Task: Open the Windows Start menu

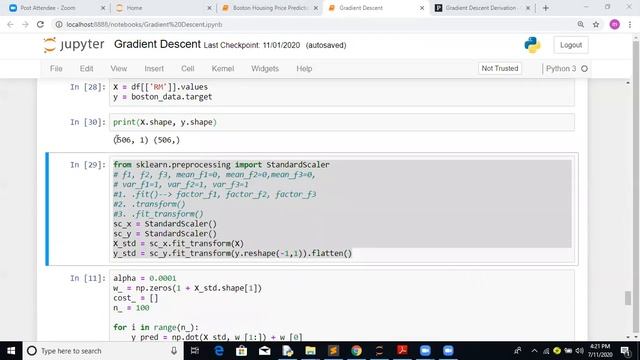Action: point(11,351)
